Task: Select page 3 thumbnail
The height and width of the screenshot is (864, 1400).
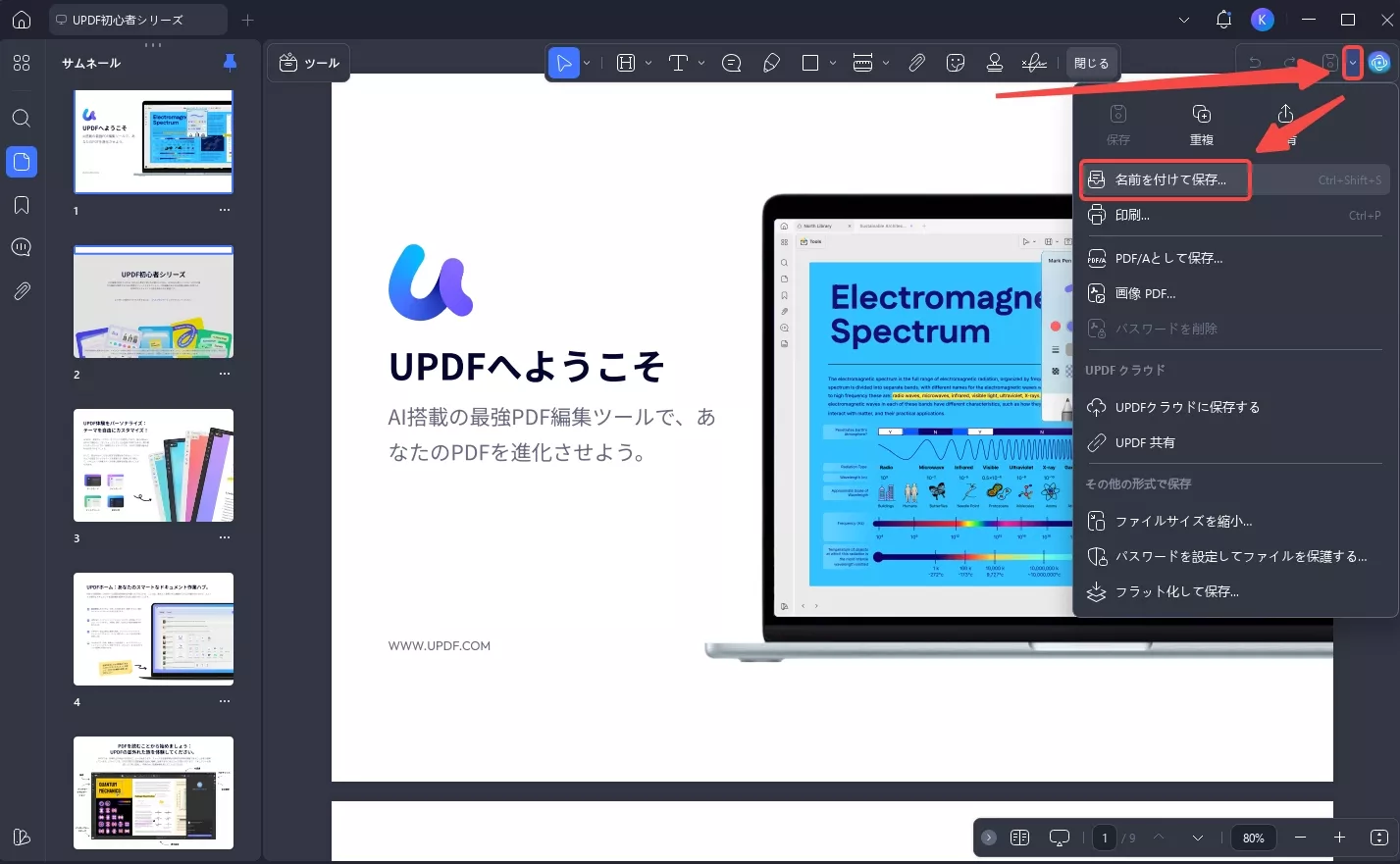Action: [x=154, y=465]
